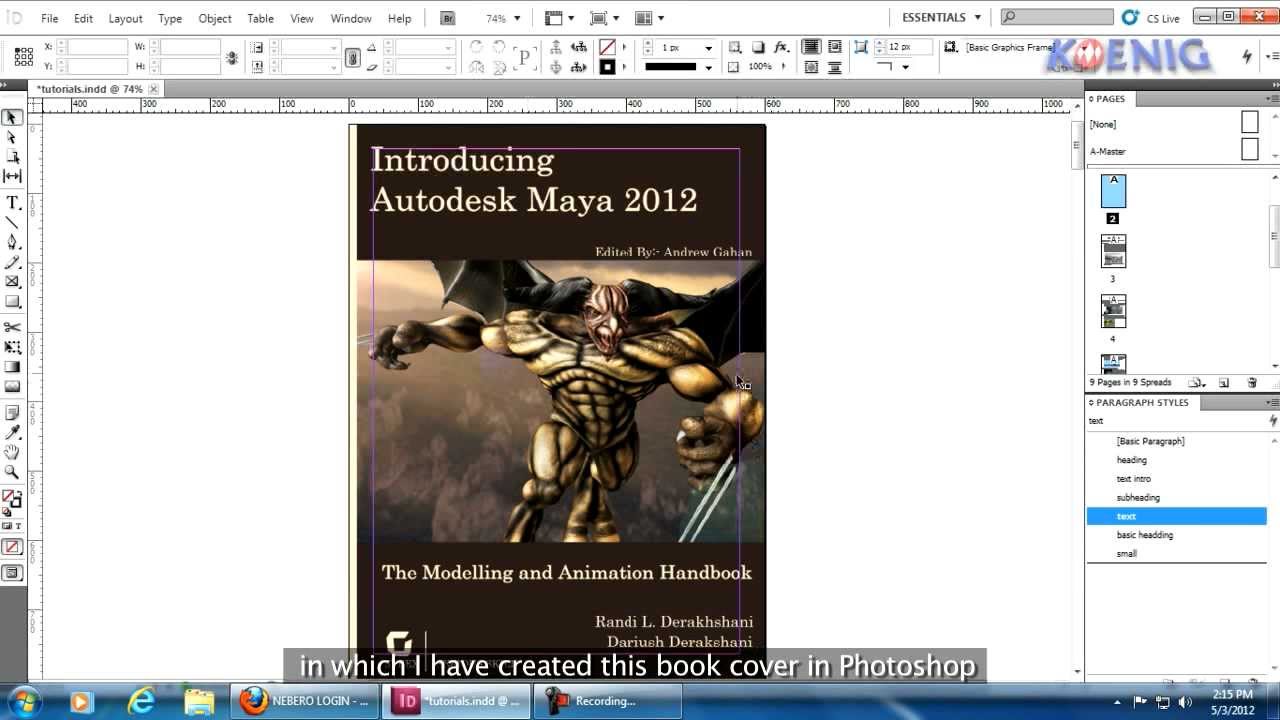Screen dimensions: 1280x720
Task: Open the Object menu
Action: click(x=215, y=18)
